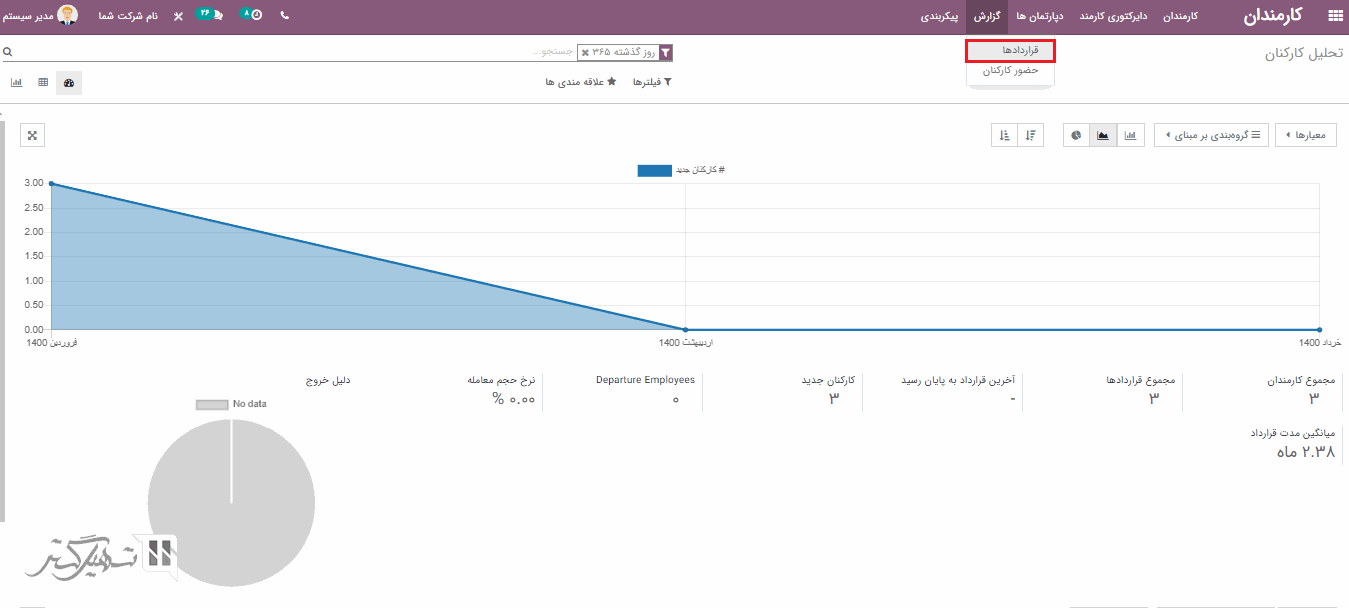Sort chart in ascending order
Screen dimensions: 1349x608
1004,135
